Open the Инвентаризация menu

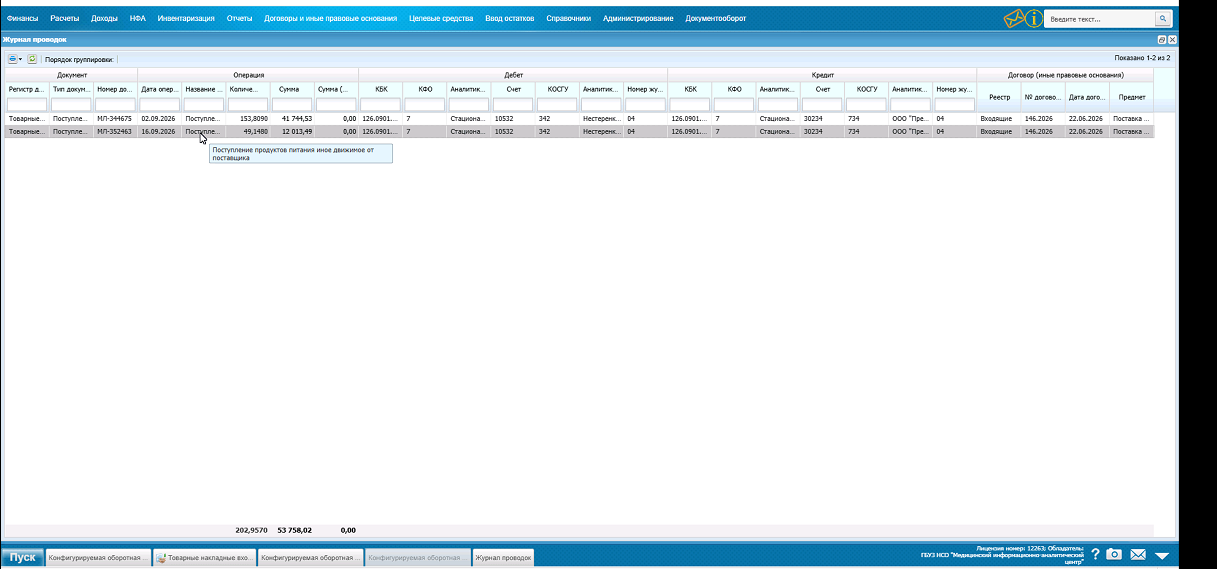pos(186,18)
